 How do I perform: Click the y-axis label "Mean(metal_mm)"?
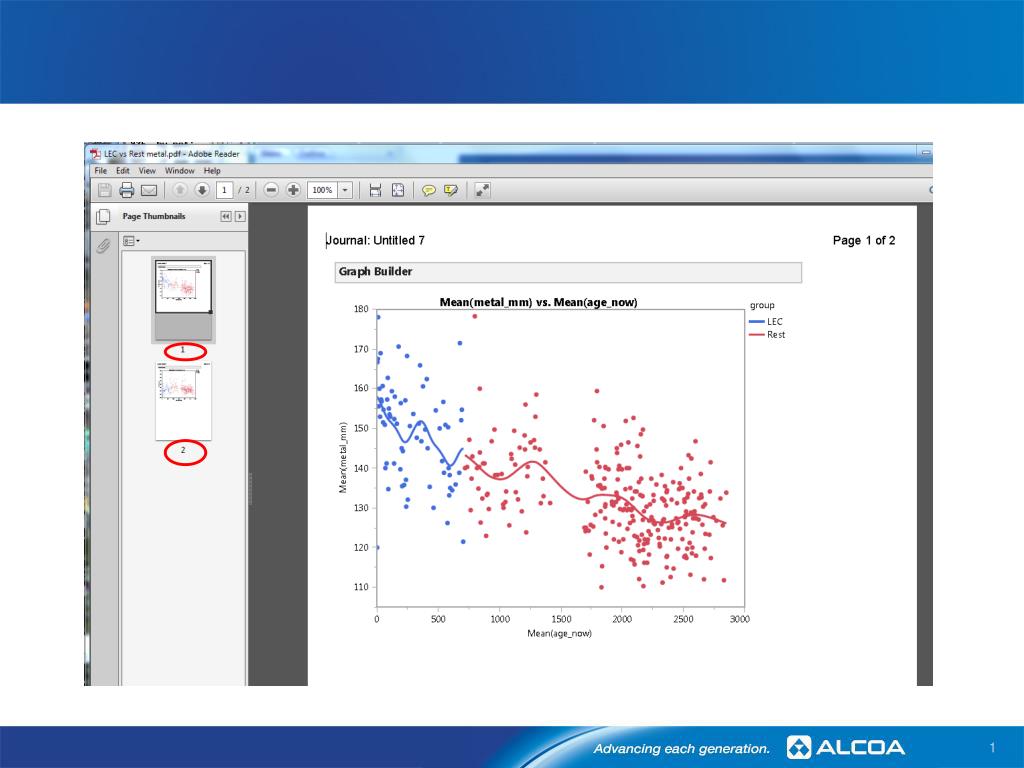343,457
